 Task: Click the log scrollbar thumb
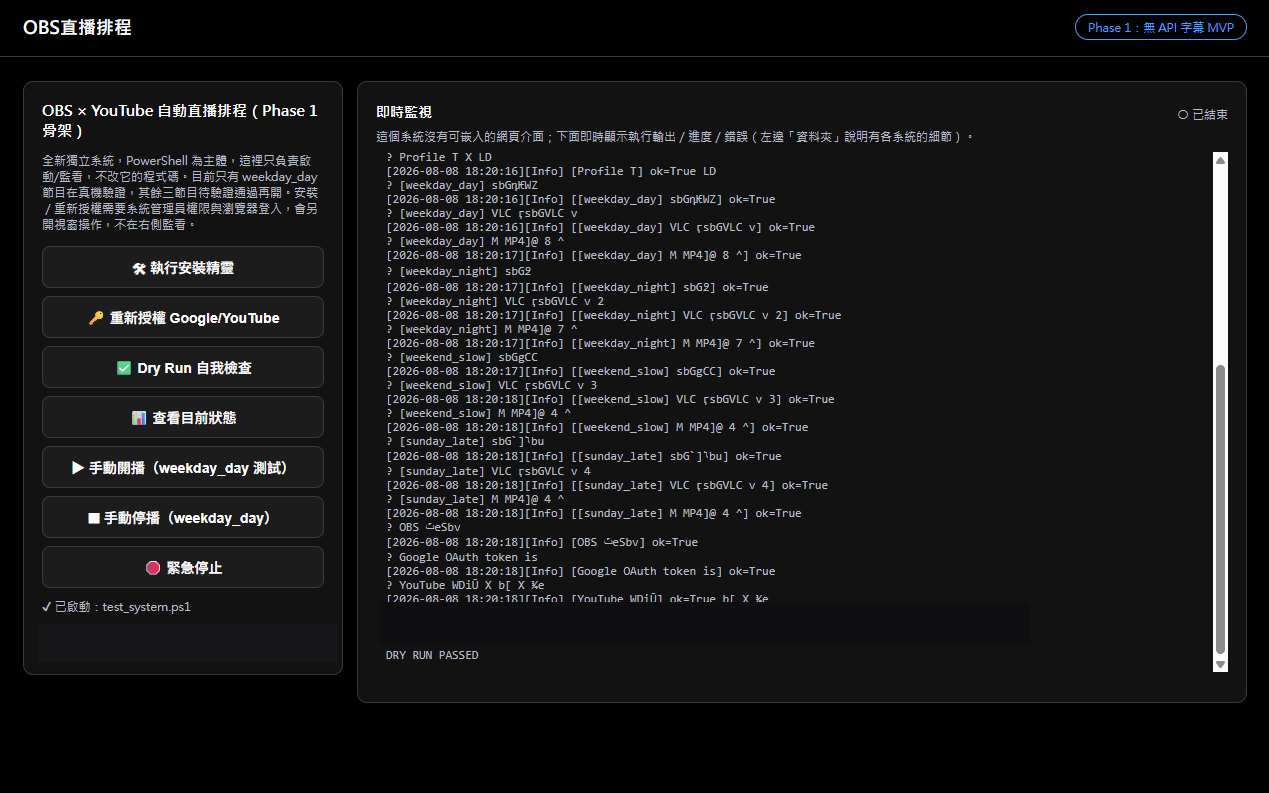coord(1220,510)
